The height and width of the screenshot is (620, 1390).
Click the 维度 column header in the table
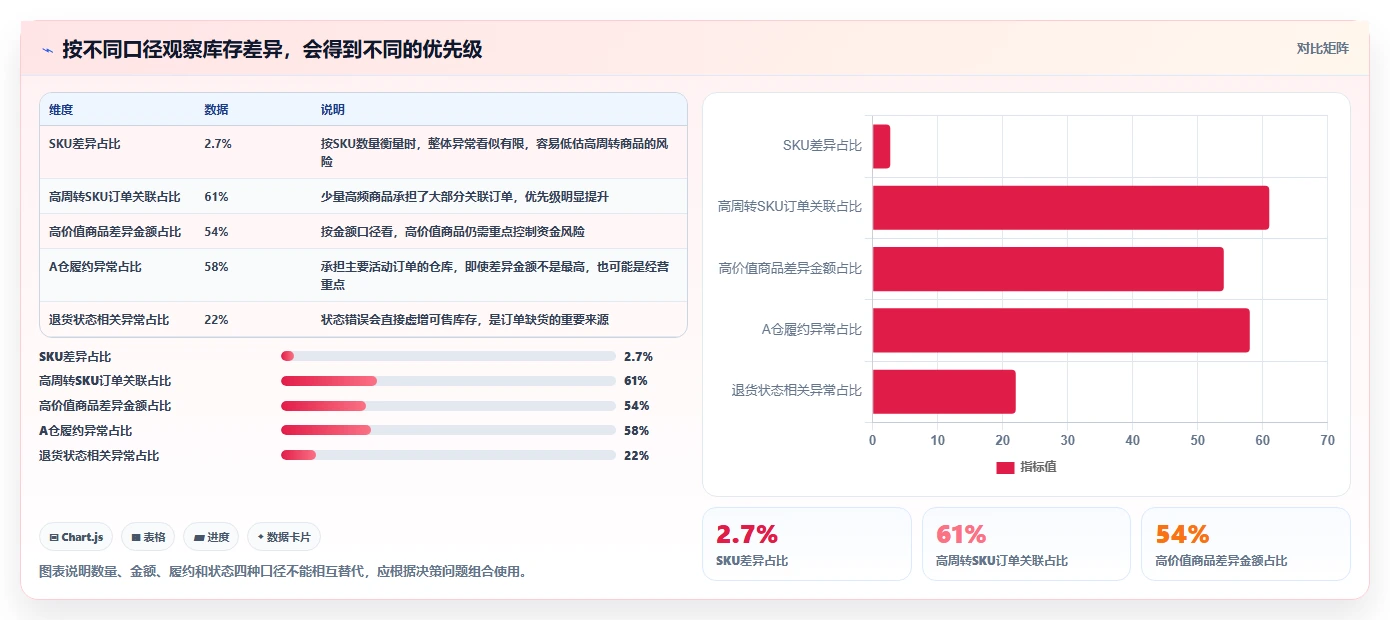click(61, 110)
